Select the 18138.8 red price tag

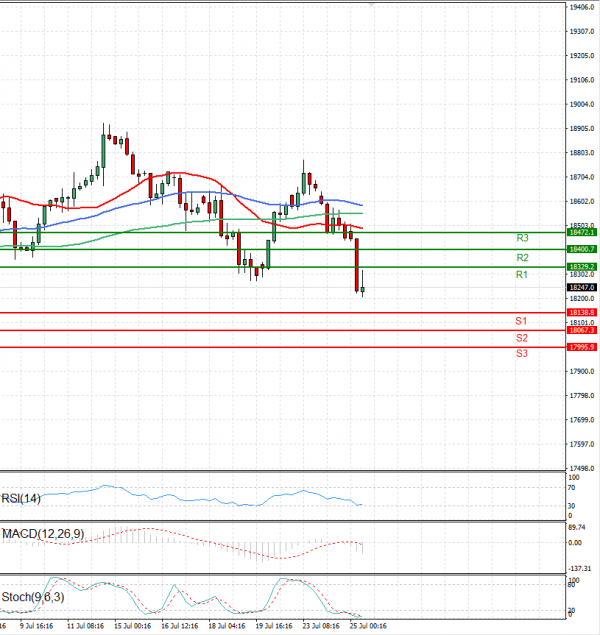582,312
